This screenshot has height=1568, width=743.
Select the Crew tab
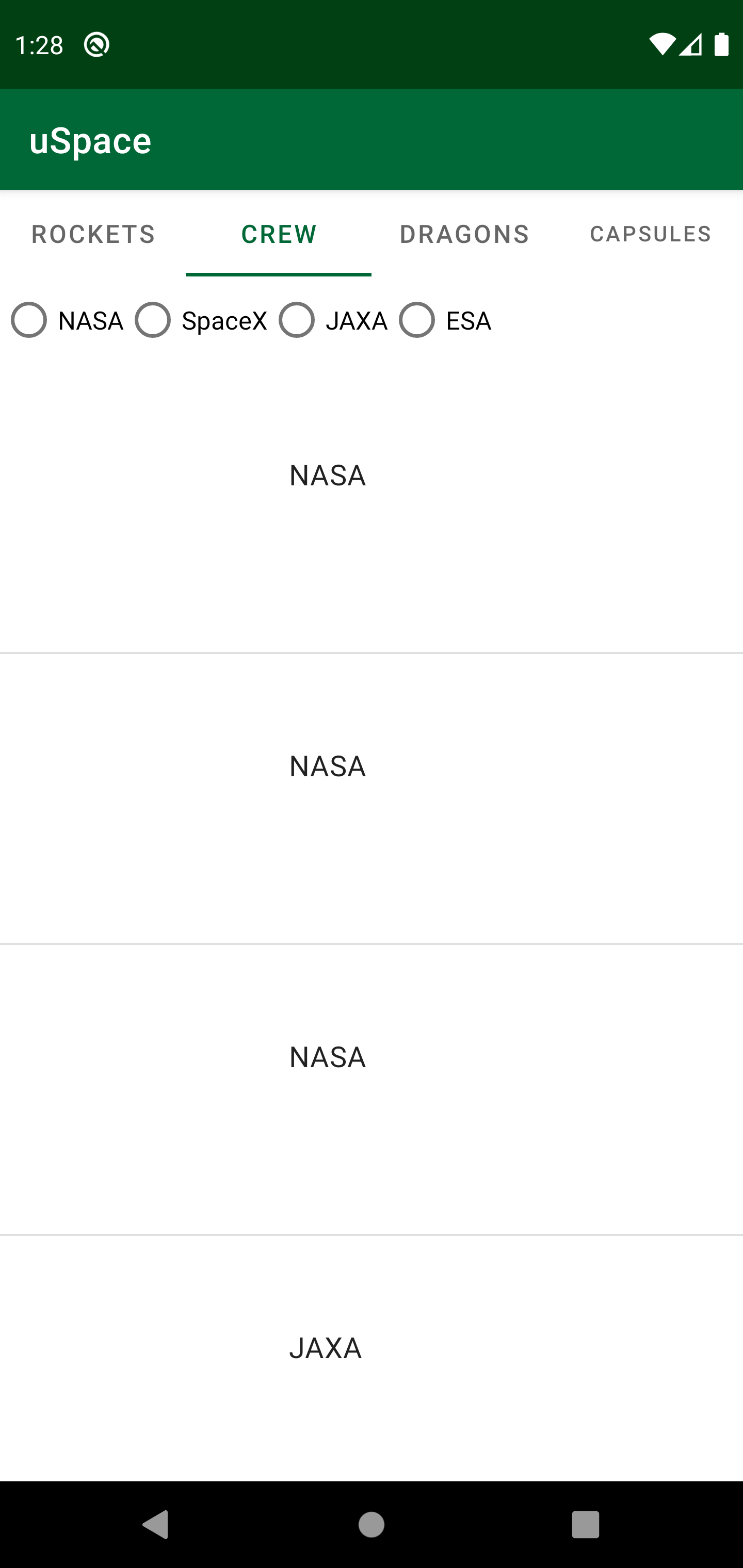coord(279,234)
